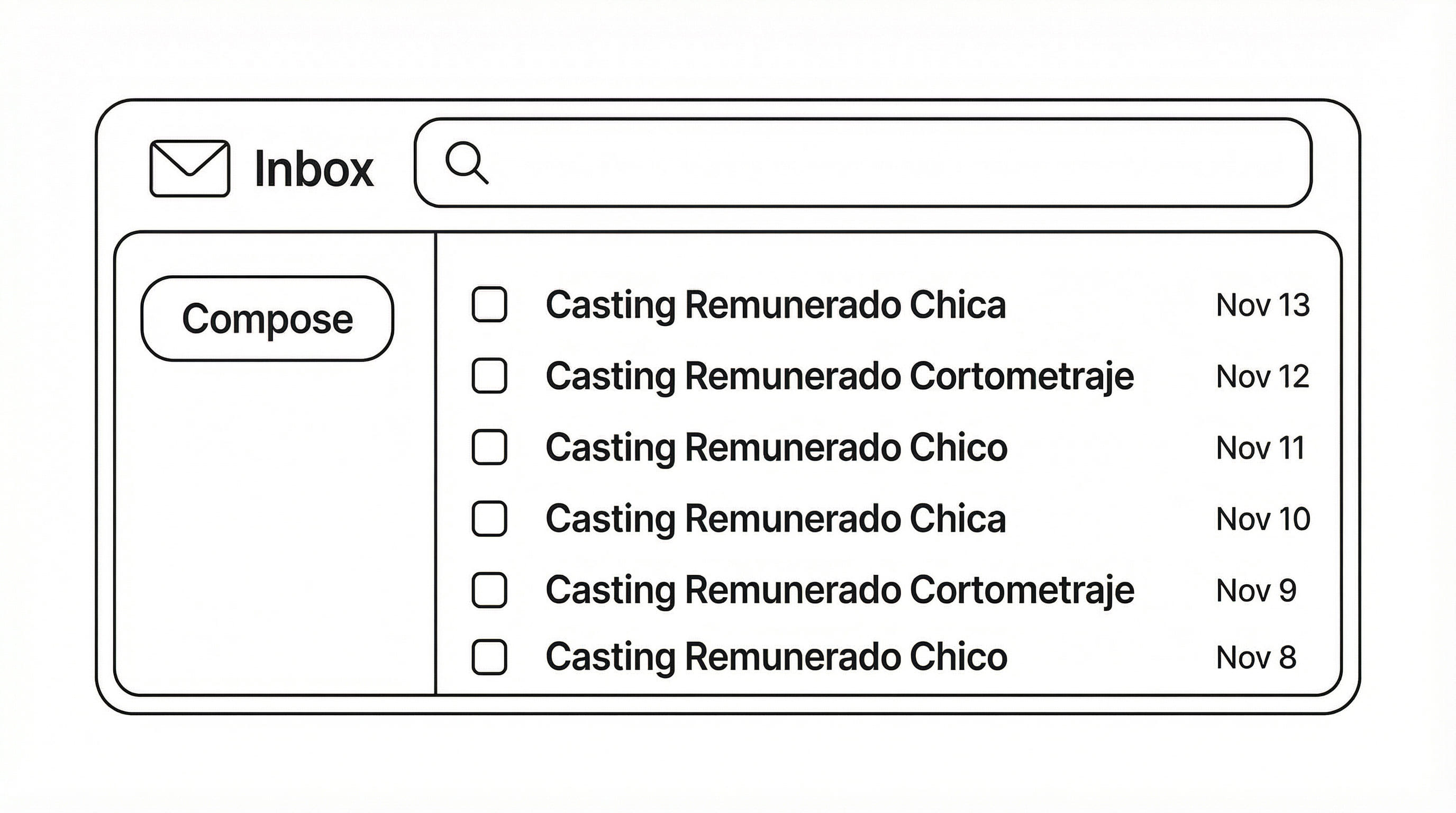Screen dimensions: 1456x813
Task: Open the Nov 8 Casting Remunerado Chico message
Action: point(776,657)
